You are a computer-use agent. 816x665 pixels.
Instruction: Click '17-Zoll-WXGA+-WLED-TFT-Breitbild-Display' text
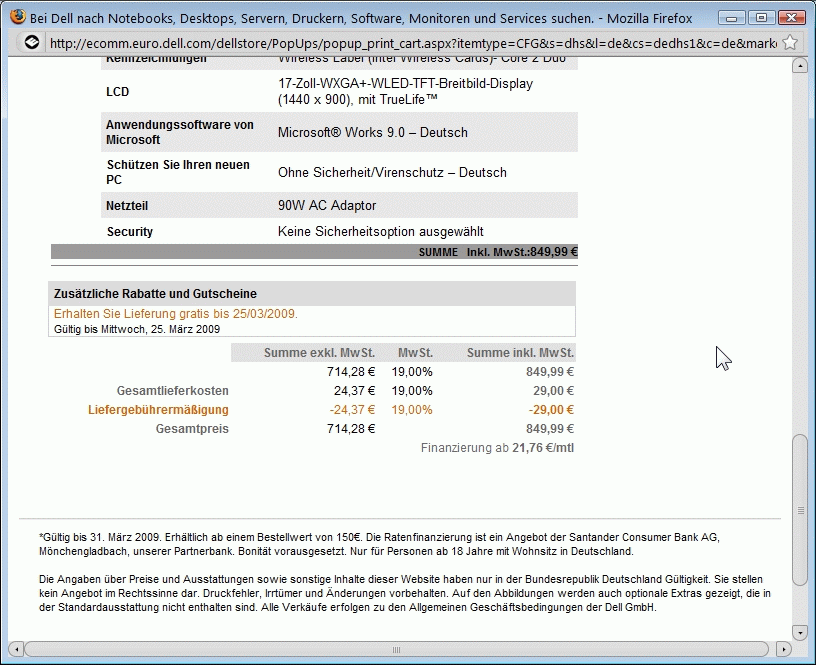[405, 83]
